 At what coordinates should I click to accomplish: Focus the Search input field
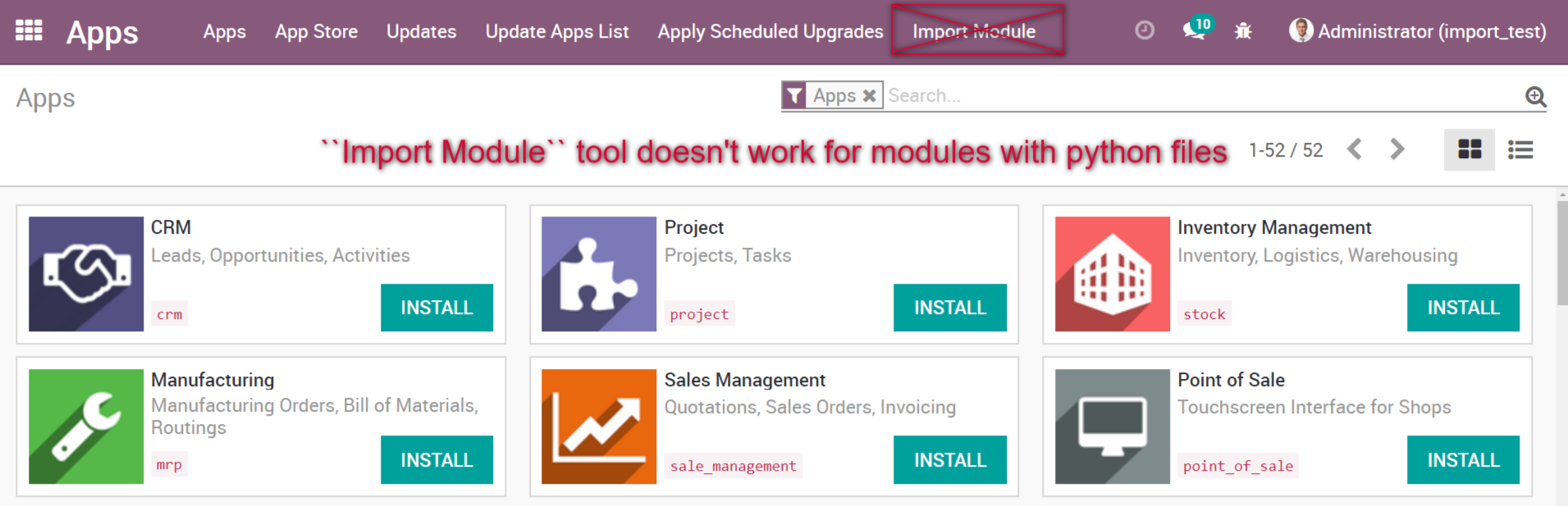click(1202, 96)
